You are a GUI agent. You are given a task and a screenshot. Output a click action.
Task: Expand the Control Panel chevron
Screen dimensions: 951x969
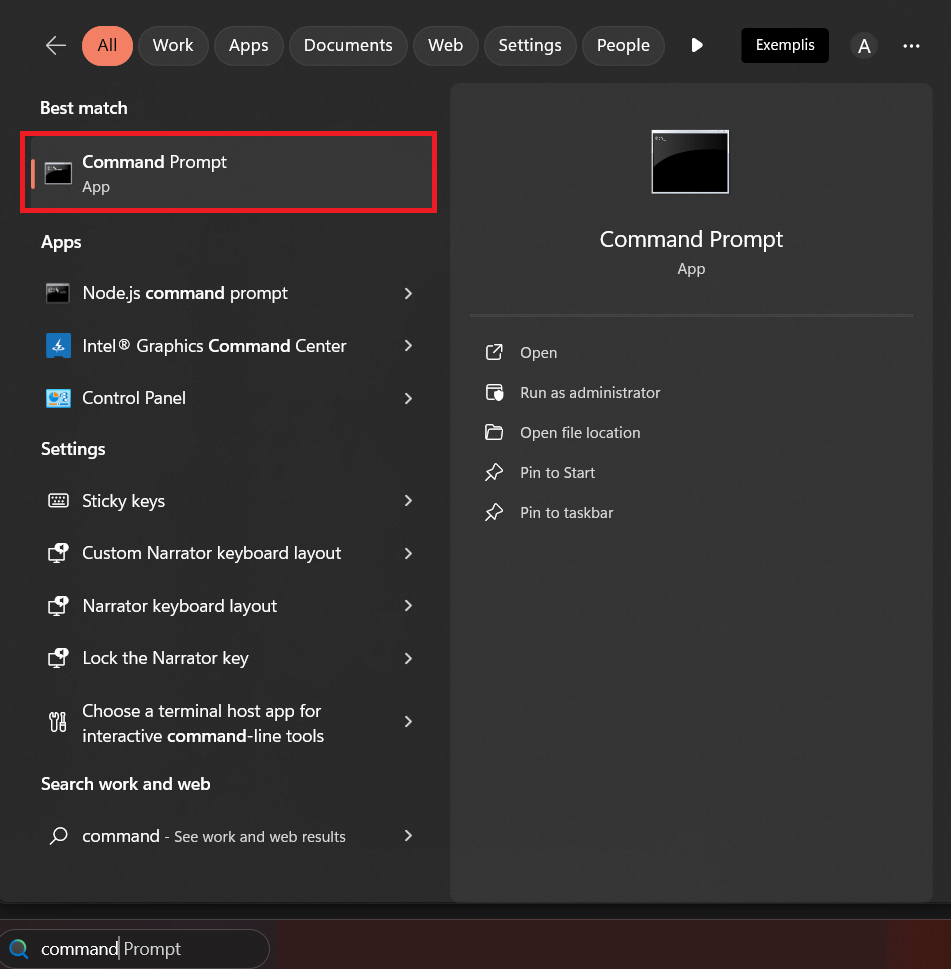pyautogui.click(x=408, y=399)
